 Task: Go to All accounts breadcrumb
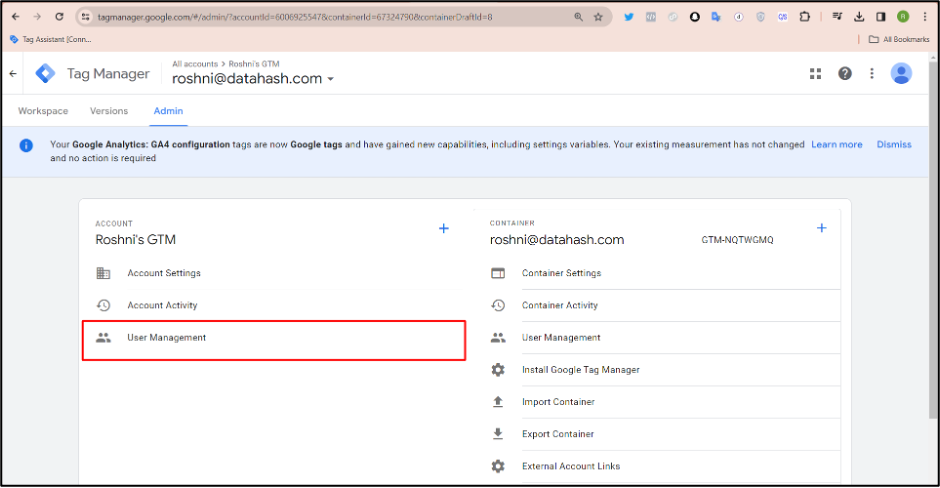click(x=195, y=64)
